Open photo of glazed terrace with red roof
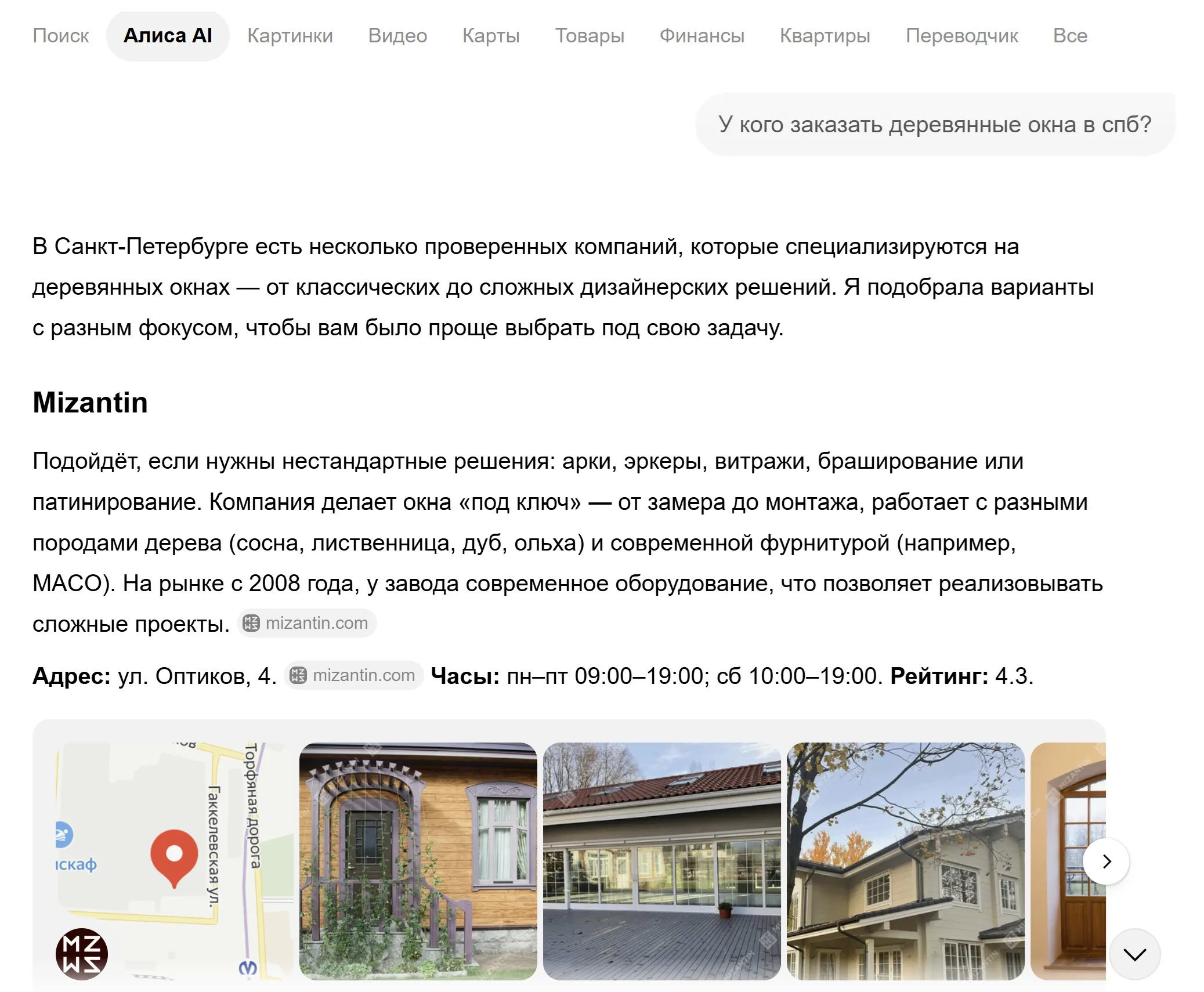 pyautogui.click(x=662, y=861)
